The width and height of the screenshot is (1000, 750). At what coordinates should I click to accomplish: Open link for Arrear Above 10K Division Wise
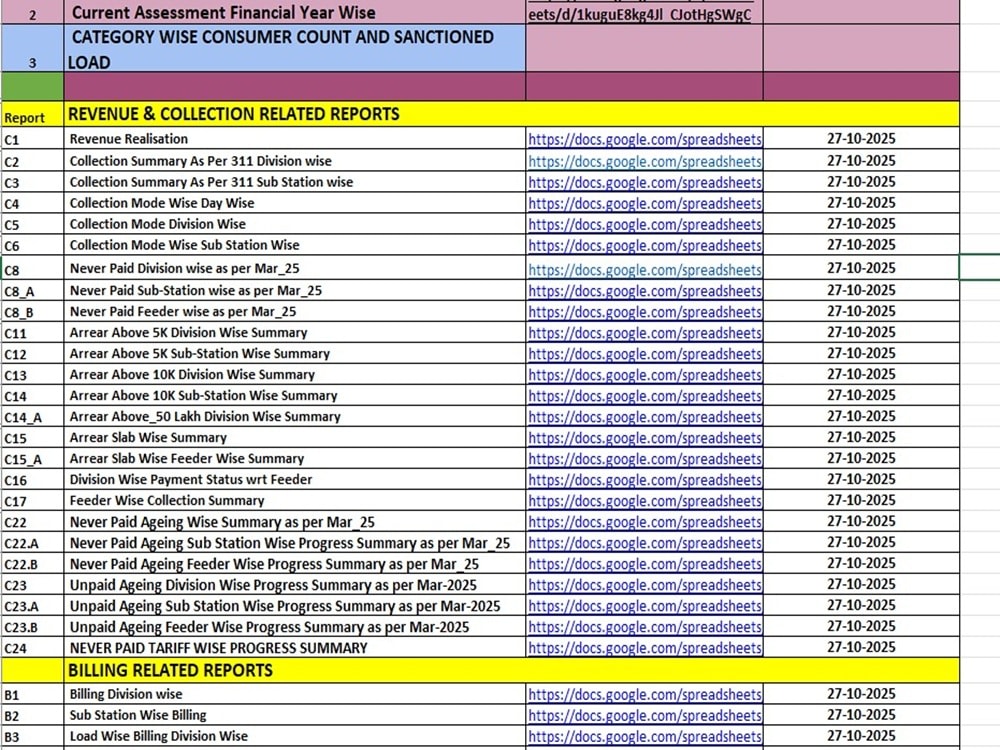tap(645, 375)
